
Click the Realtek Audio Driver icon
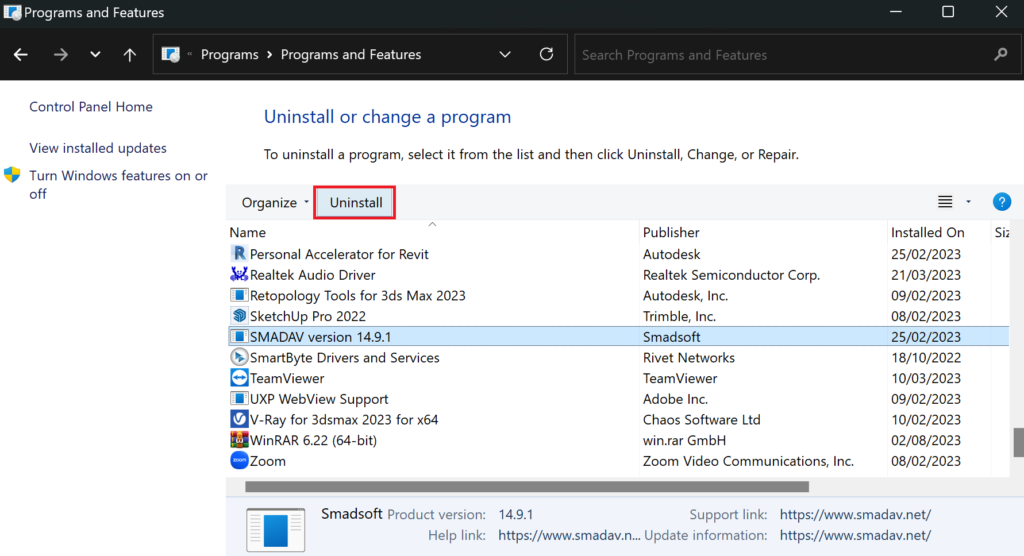(x=239, y=274)
